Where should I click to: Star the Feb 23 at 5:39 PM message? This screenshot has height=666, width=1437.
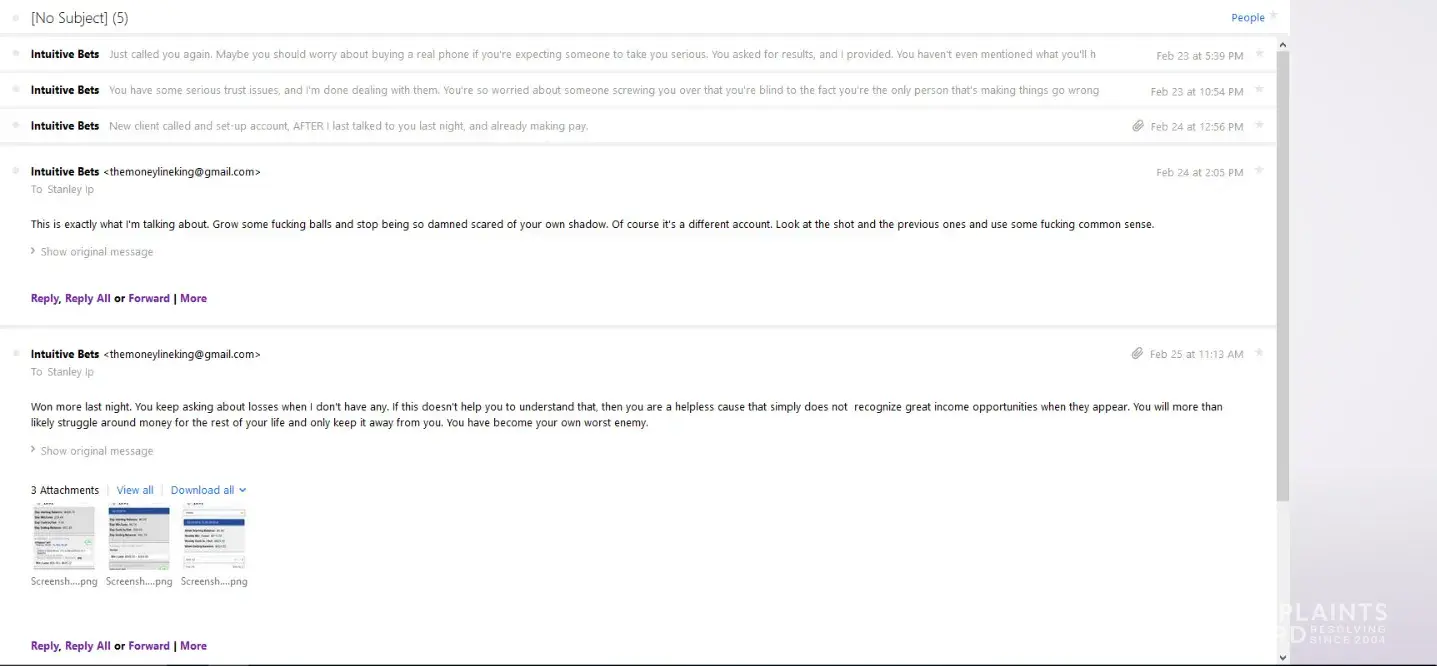1259,54
